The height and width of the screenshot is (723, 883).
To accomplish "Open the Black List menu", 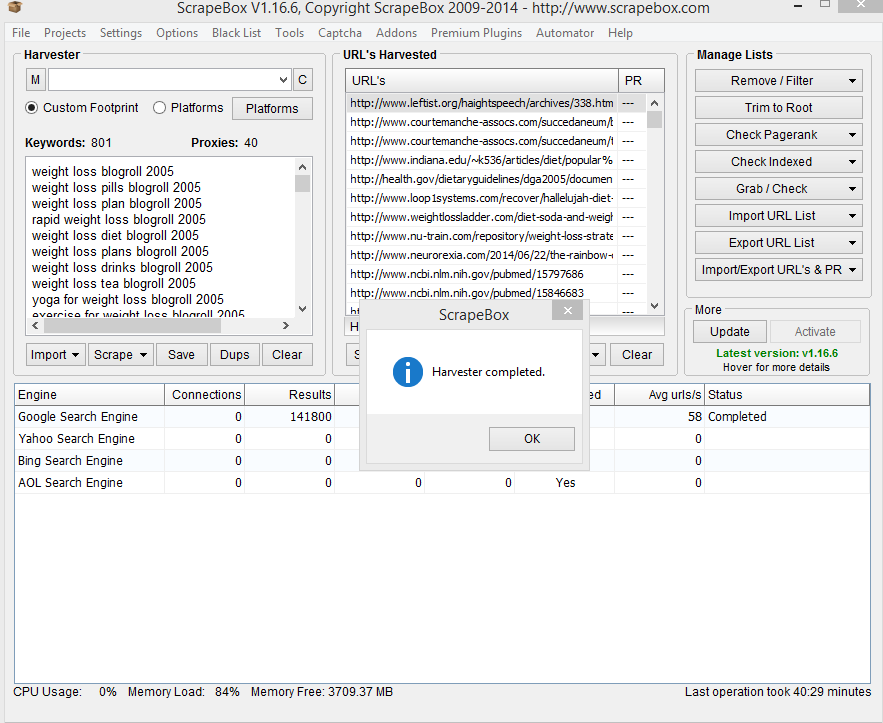I will click(x=237, y=33).
